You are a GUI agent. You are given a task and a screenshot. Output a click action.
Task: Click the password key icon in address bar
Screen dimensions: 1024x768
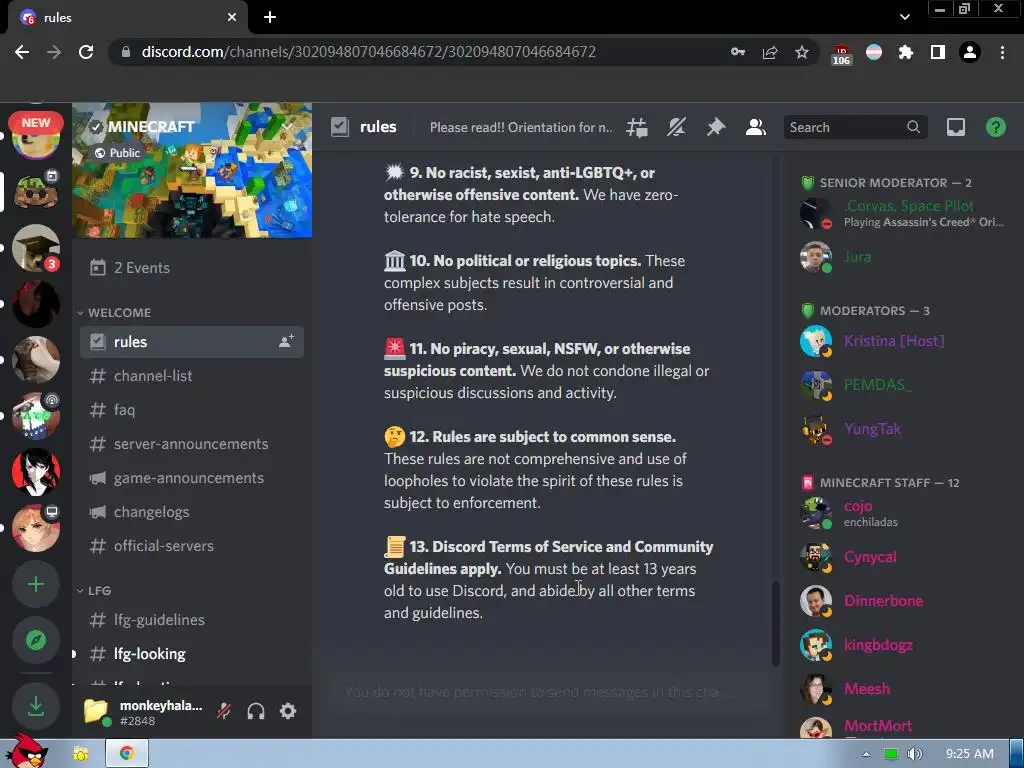[738, 52]
